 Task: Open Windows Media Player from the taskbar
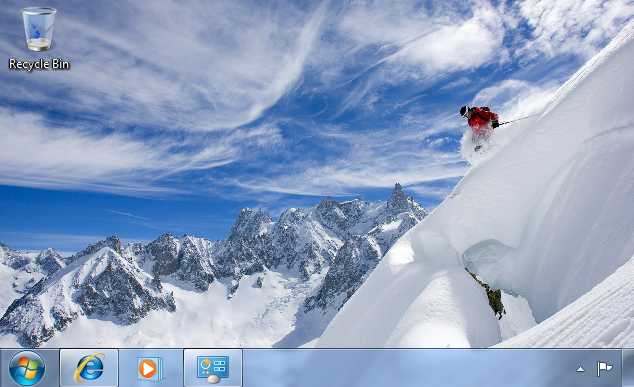tap(150, 368)
